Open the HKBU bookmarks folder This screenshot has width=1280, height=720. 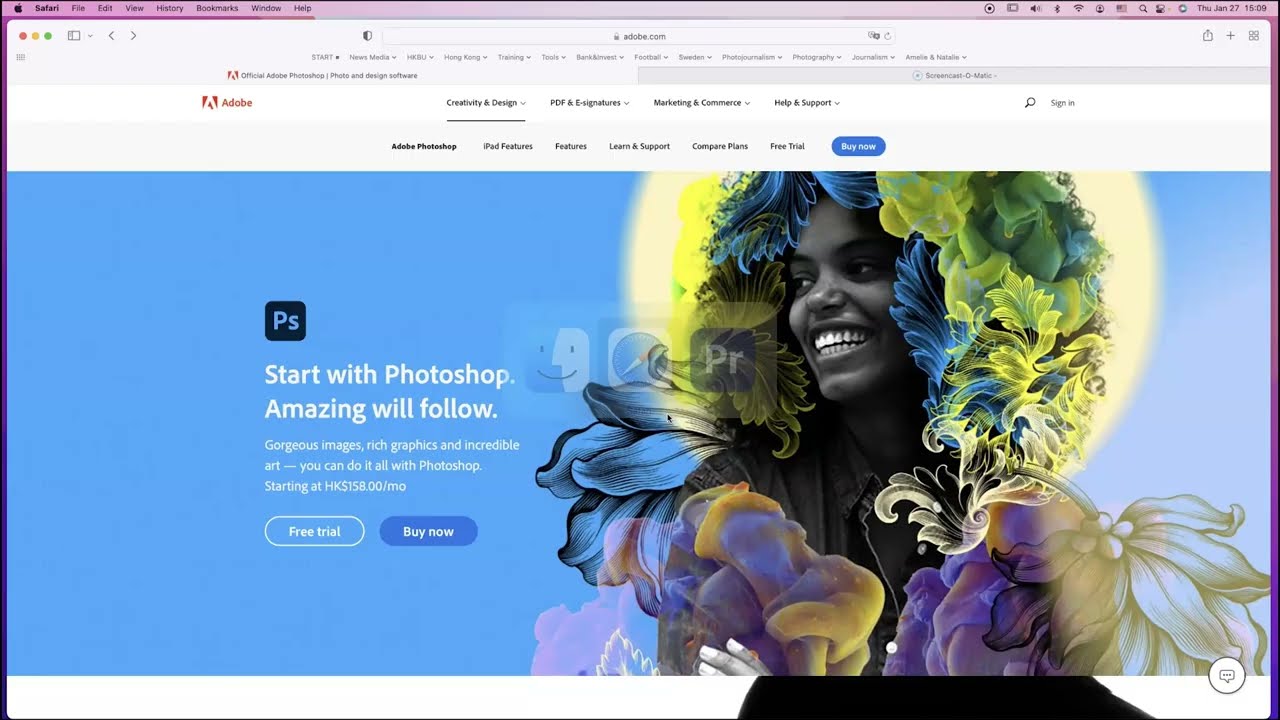[420, 57]
